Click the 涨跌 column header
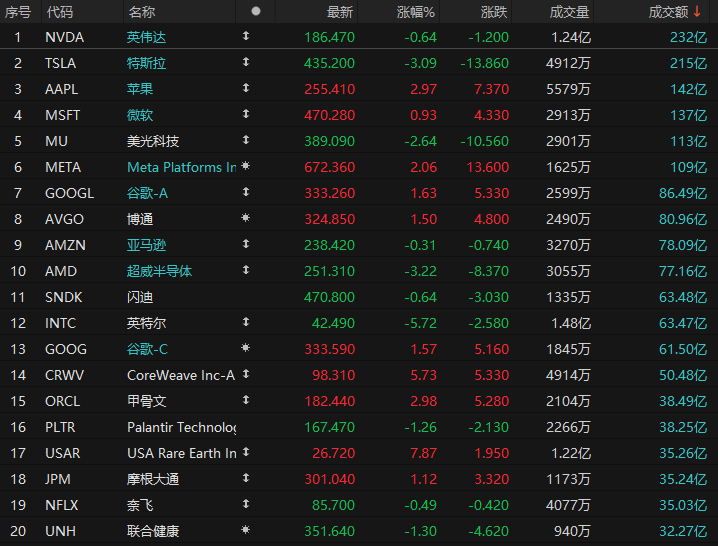The height and width of the screenshot is (546, 718). coord(493,11)
